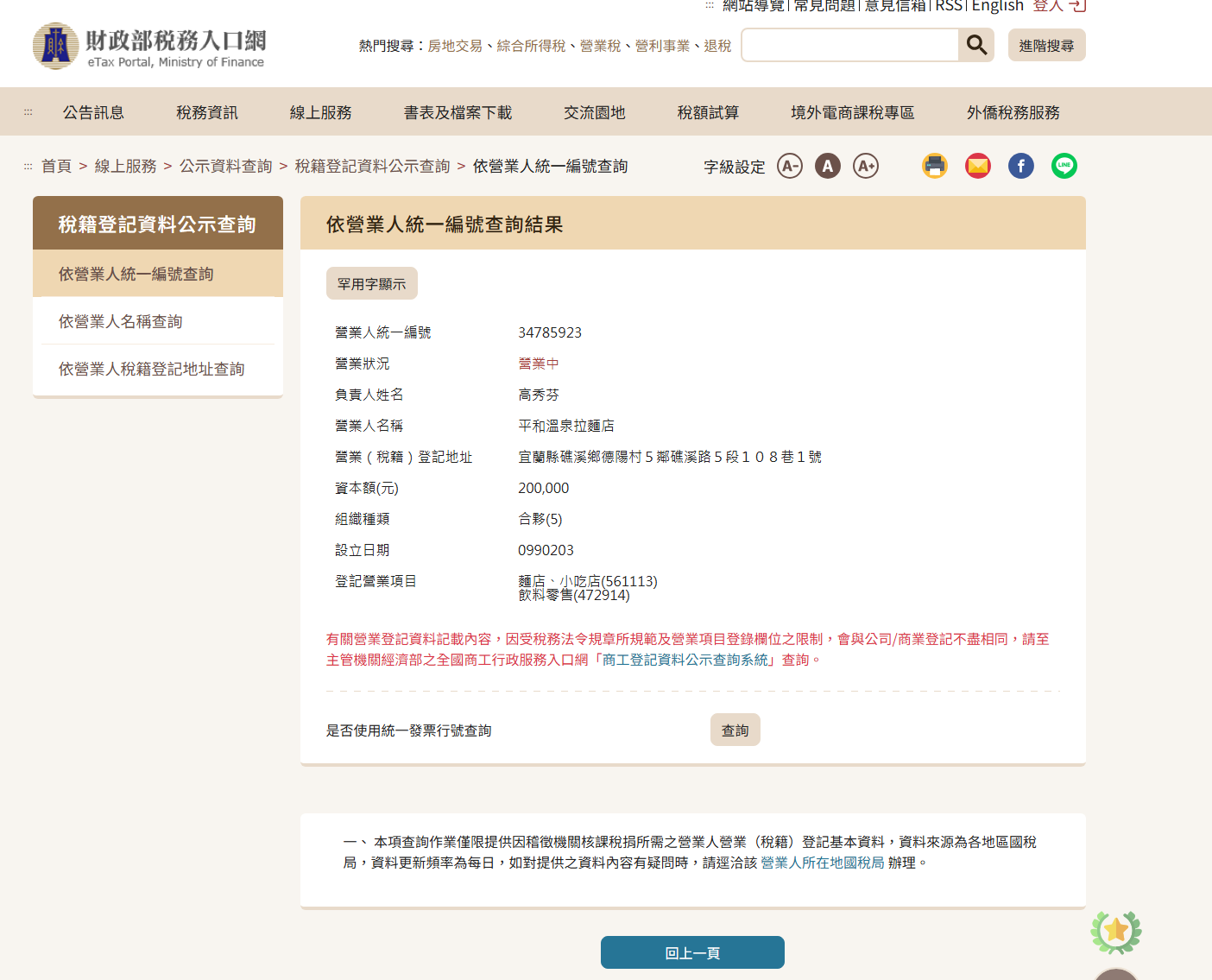Screen dimensions: 1212x980
Task: Share page on LINE icon
Action: (1064, 166)
